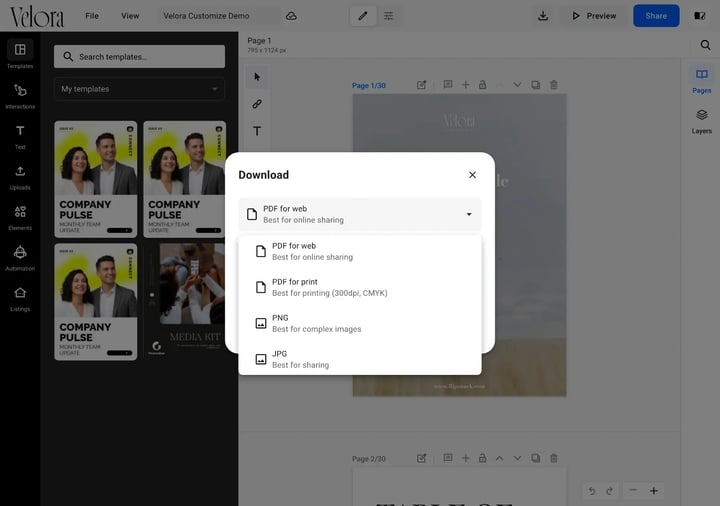
Task: Select the pencil edit mode icon
Action: click(x=363, y=16)
